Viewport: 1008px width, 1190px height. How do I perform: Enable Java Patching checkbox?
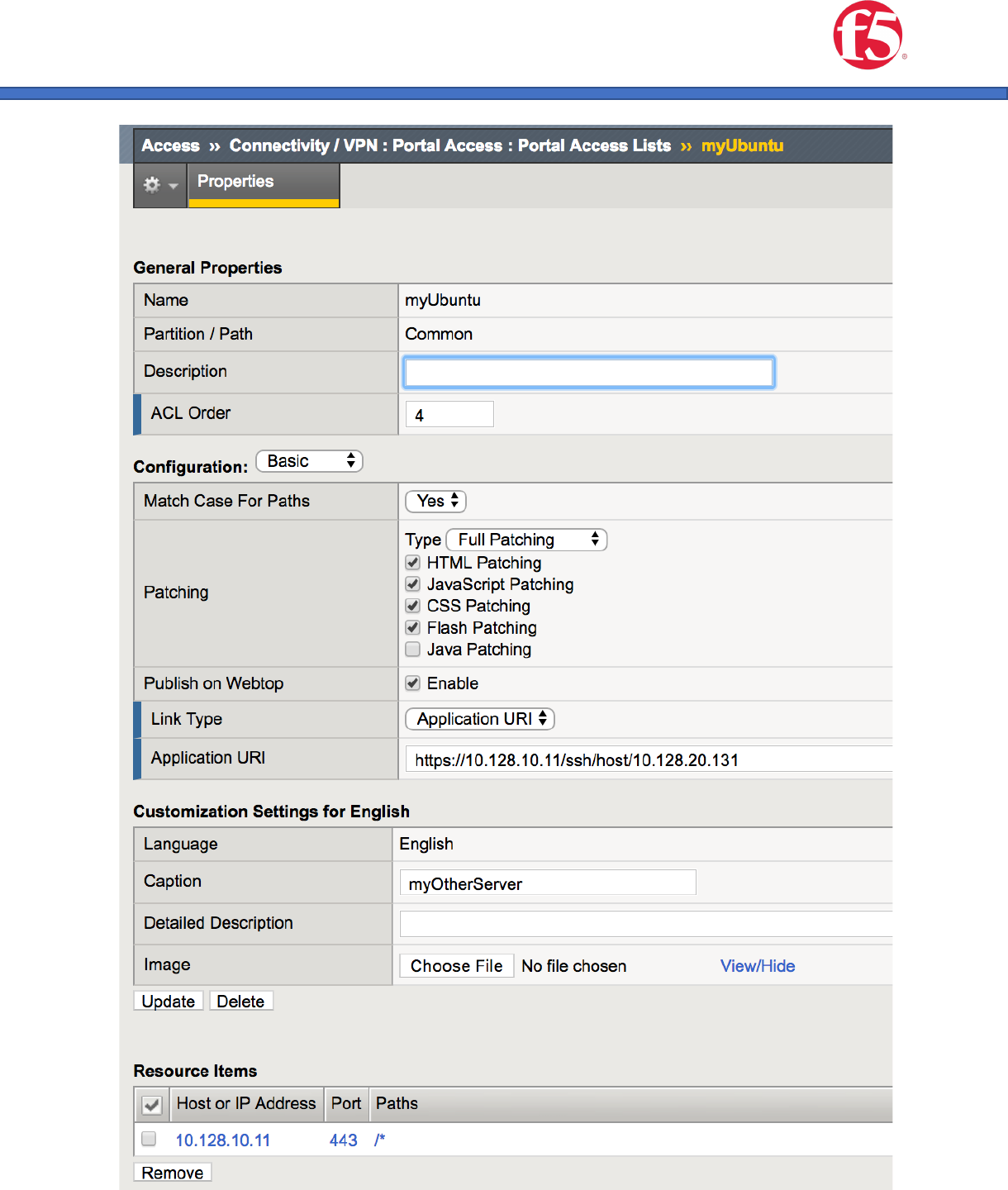tap(413, 650)
